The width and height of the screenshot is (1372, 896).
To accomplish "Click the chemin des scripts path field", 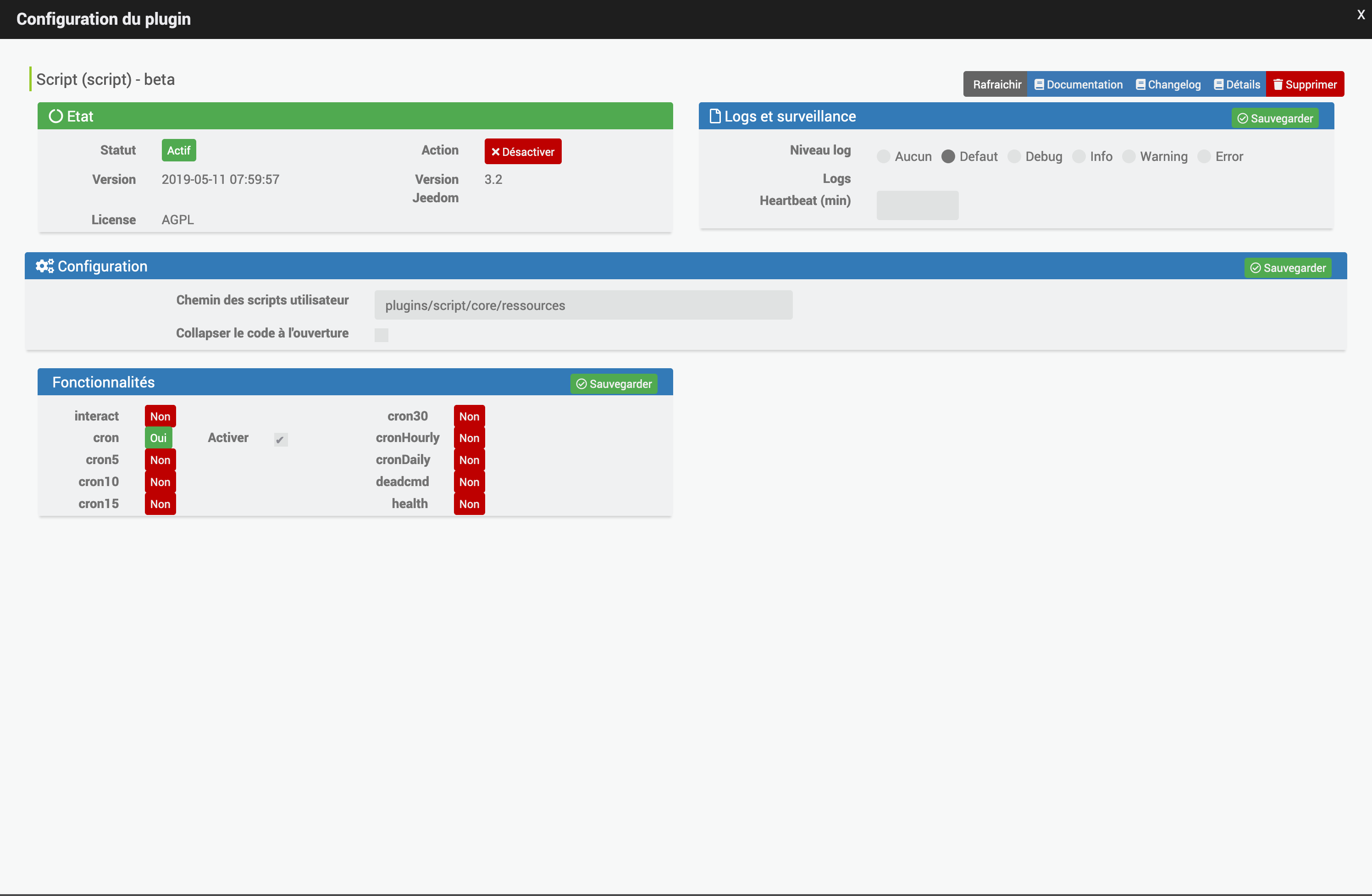I will tap(584, 305).
